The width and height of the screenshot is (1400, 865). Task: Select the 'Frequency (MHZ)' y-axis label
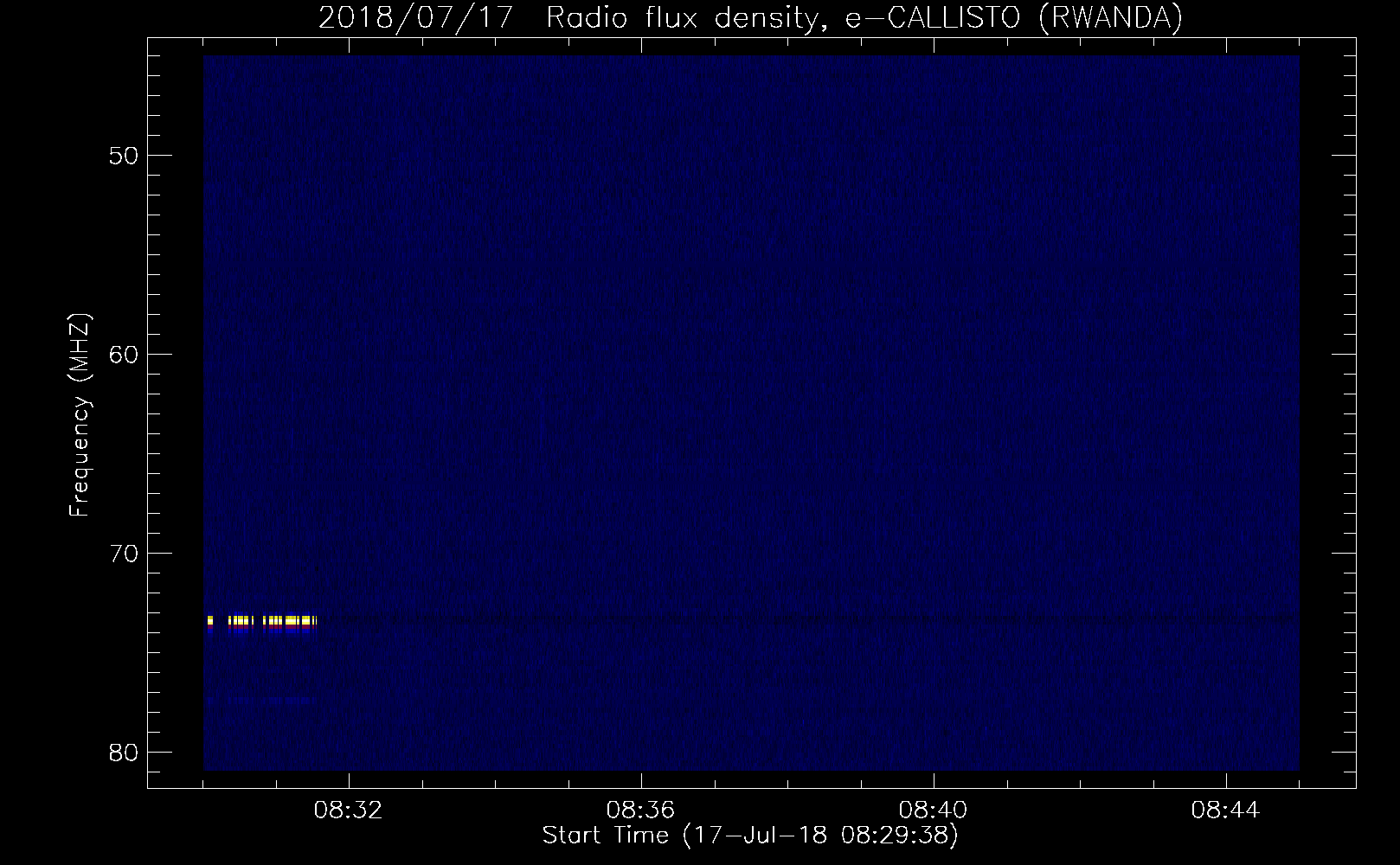pos(80,415)
